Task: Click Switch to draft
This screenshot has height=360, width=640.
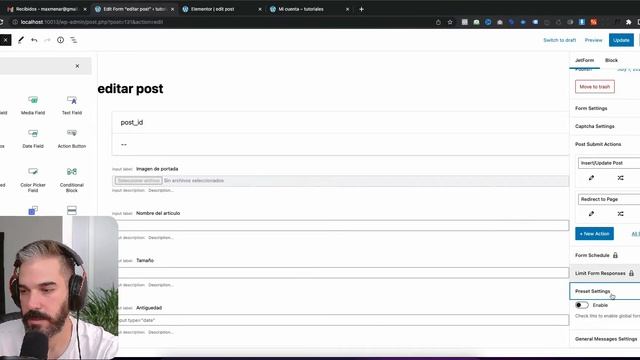Action: click(x=560, y=40)
